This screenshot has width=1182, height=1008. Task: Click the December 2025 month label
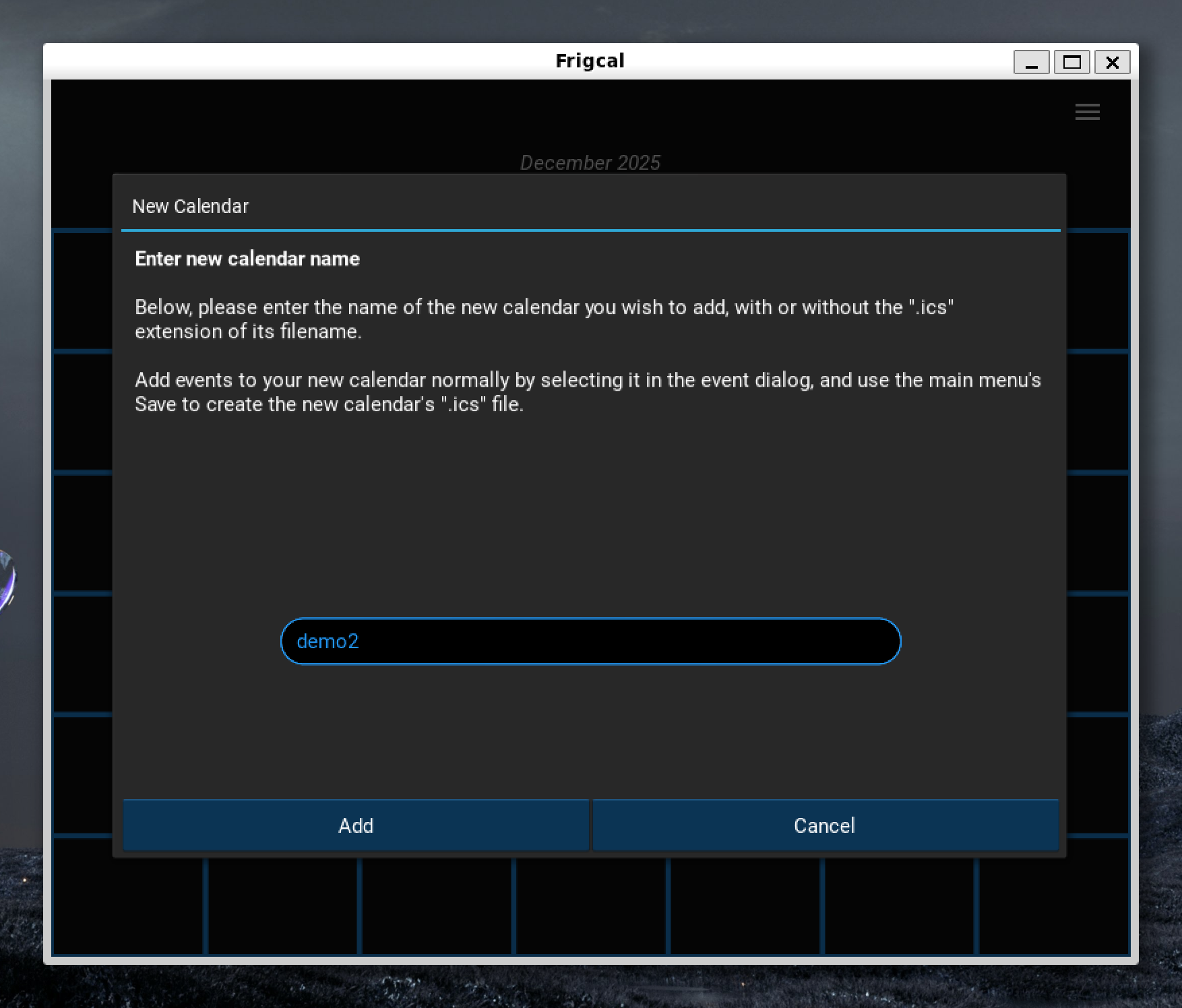tap(590, 162)
